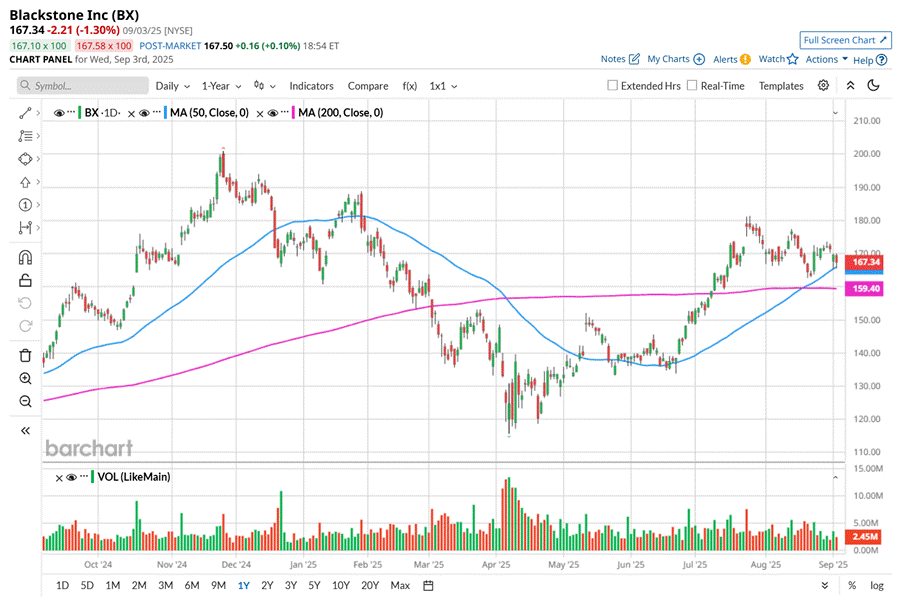Toggle visibility of VOL study
Image resolution: width=902 pixels, height=599 pixels.
click(x=71, y=477)
